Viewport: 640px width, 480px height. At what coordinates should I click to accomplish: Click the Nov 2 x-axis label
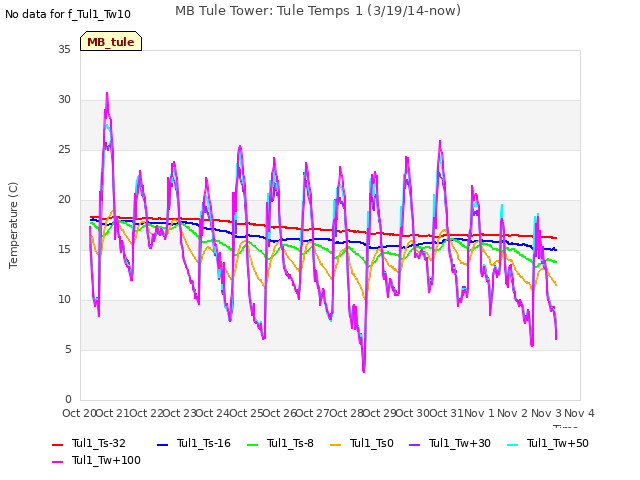pyautogui.click(x=513, y=413)
